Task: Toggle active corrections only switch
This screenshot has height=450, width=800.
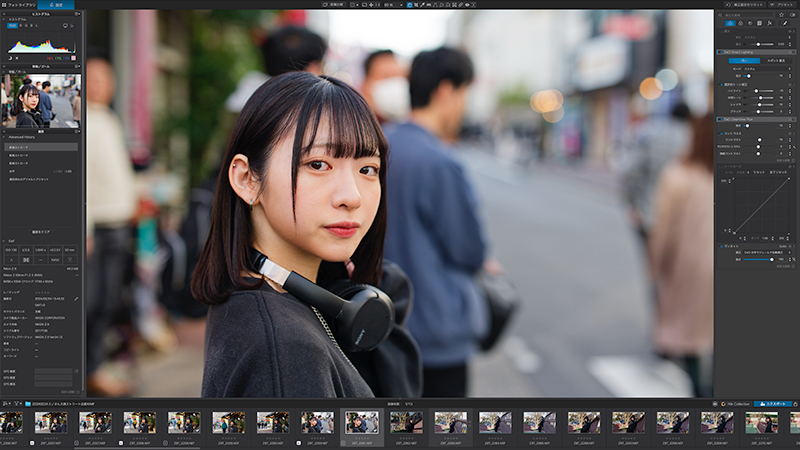Action: coord(792,15)
